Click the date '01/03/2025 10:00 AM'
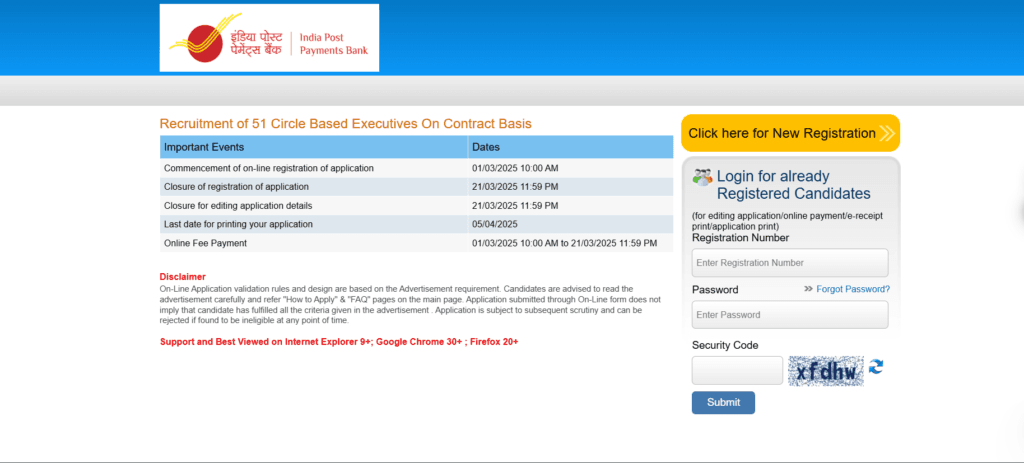 [515, 168]
